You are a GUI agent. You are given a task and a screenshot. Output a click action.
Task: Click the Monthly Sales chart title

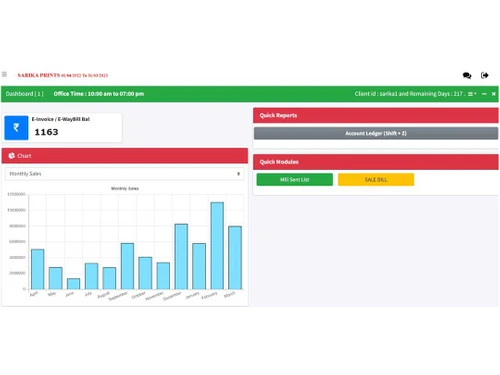click(125, 189)
